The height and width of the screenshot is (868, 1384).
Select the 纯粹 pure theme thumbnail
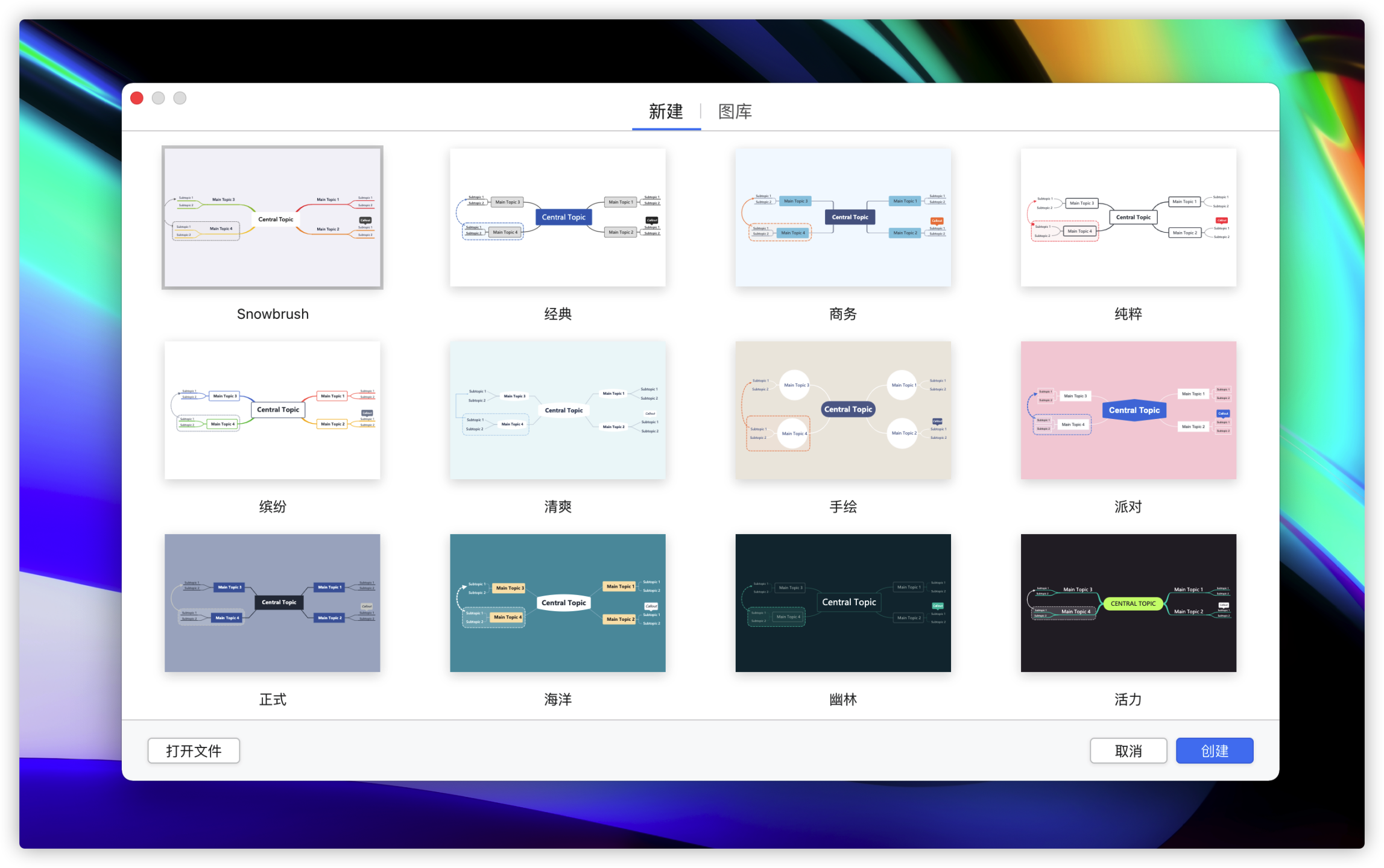pyautogui.click(x=1128, y=218)
